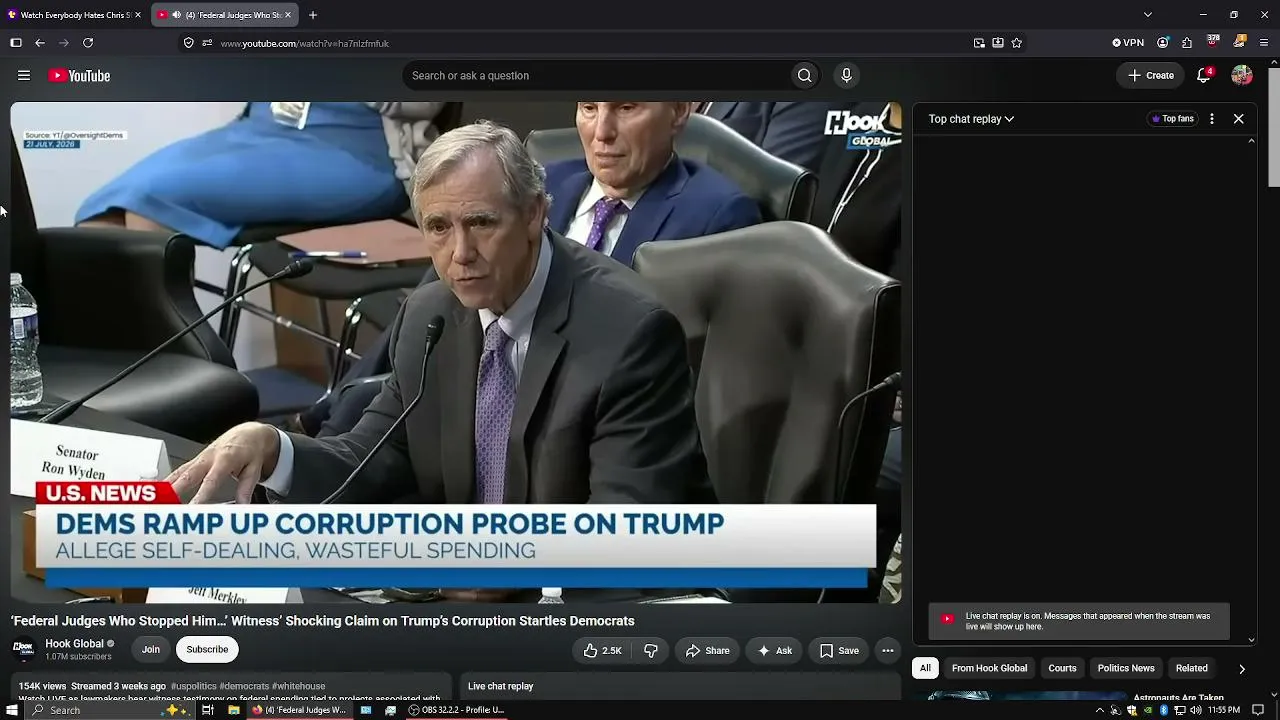Open chat replay options three-dot menu
1280x720 pixels.
pyautogui.click(x=1212, y=119)
